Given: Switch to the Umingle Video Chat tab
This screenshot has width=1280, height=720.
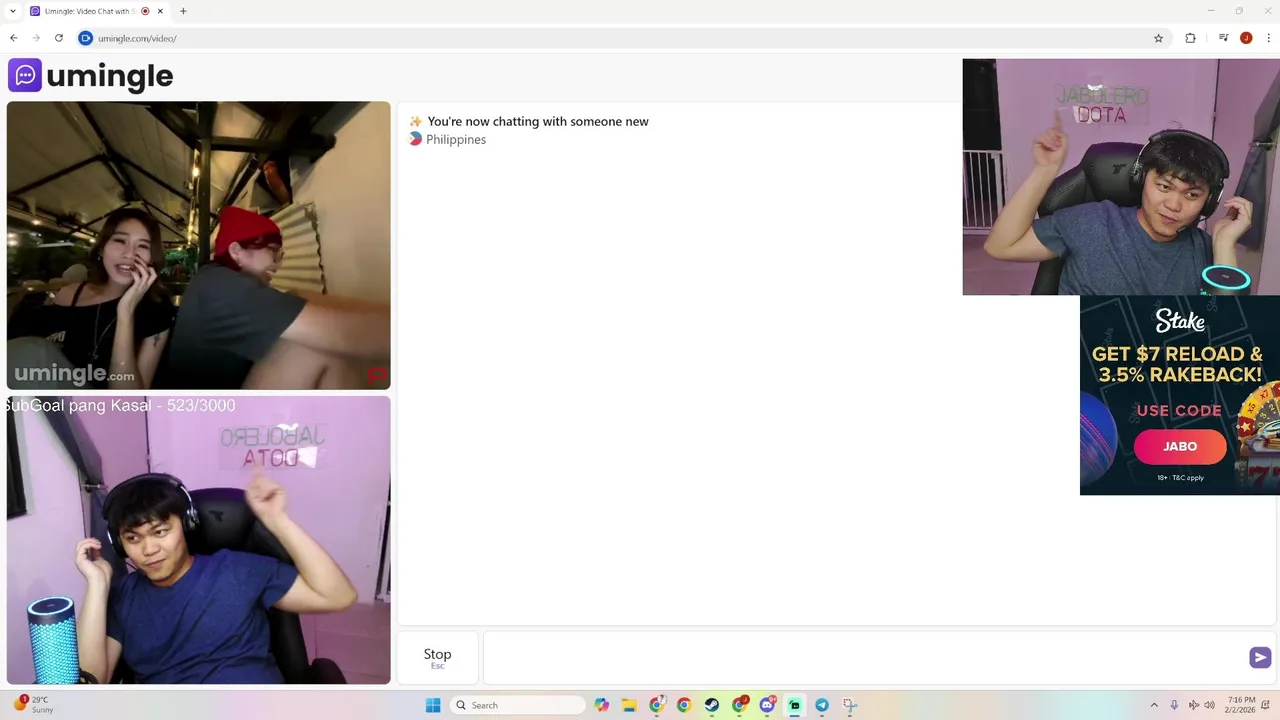Looking at the screenshot, I should pyautogui.click(x=96, y=11).
